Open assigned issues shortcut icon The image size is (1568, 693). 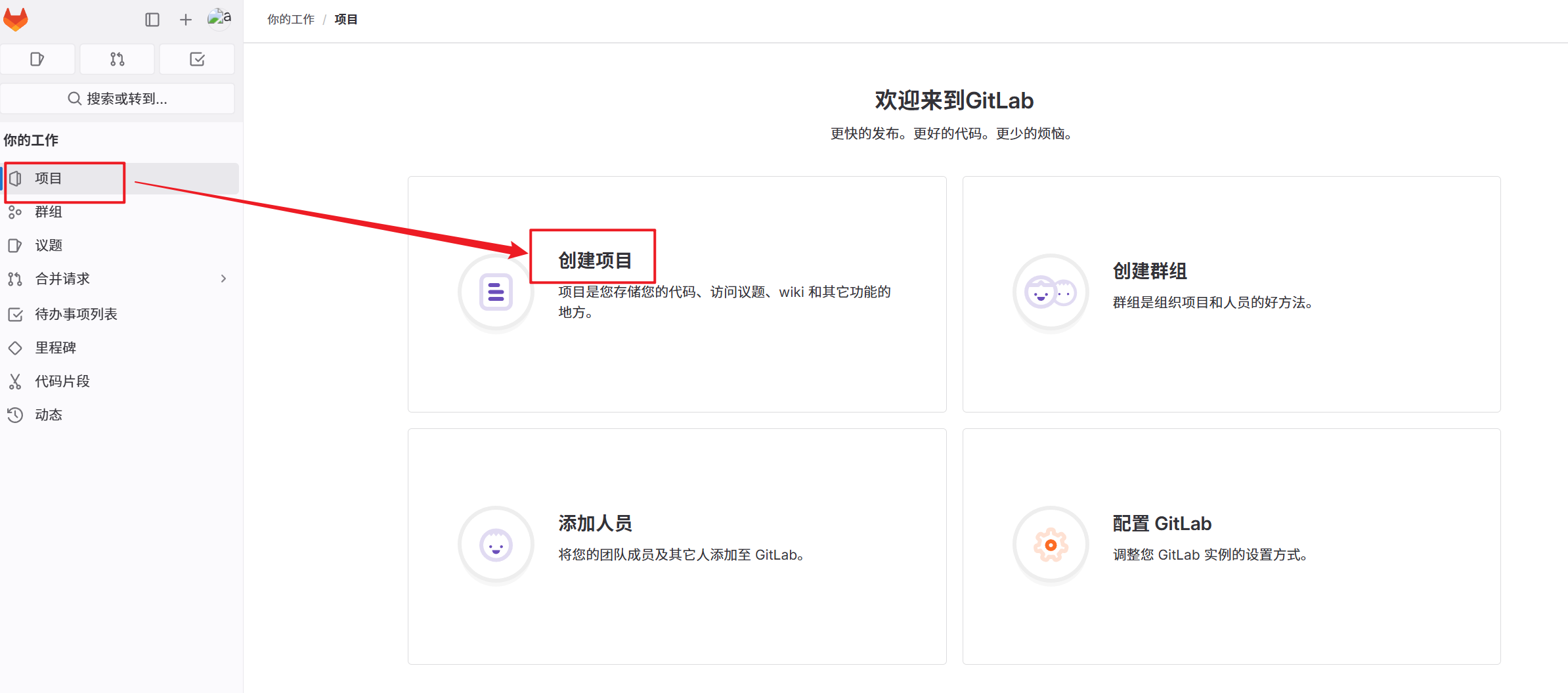[37, 59]
